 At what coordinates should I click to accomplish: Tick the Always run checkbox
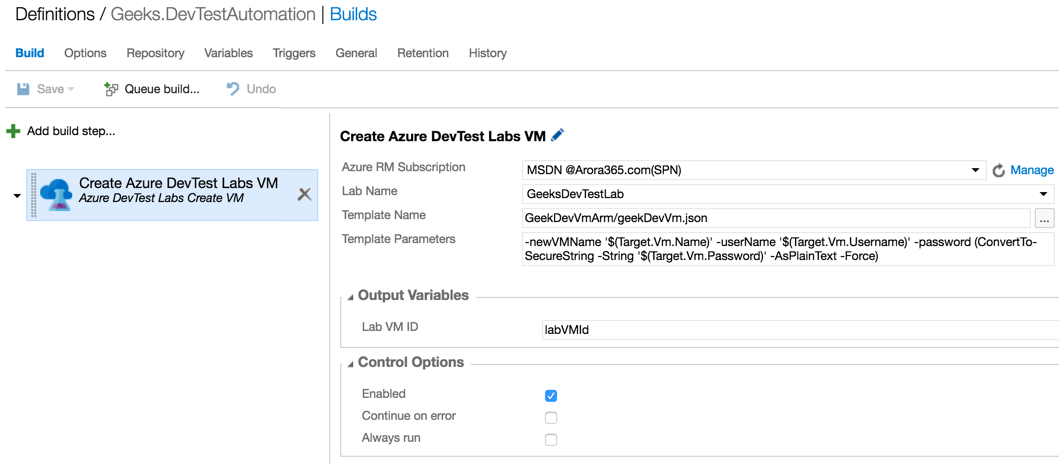point(551,440)
